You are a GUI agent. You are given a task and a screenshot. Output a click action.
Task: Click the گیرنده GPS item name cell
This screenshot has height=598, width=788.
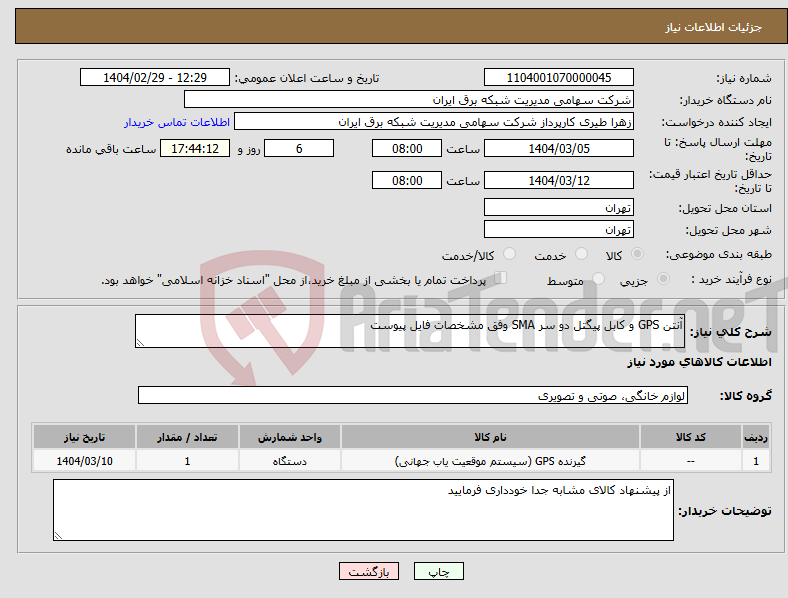490,461
